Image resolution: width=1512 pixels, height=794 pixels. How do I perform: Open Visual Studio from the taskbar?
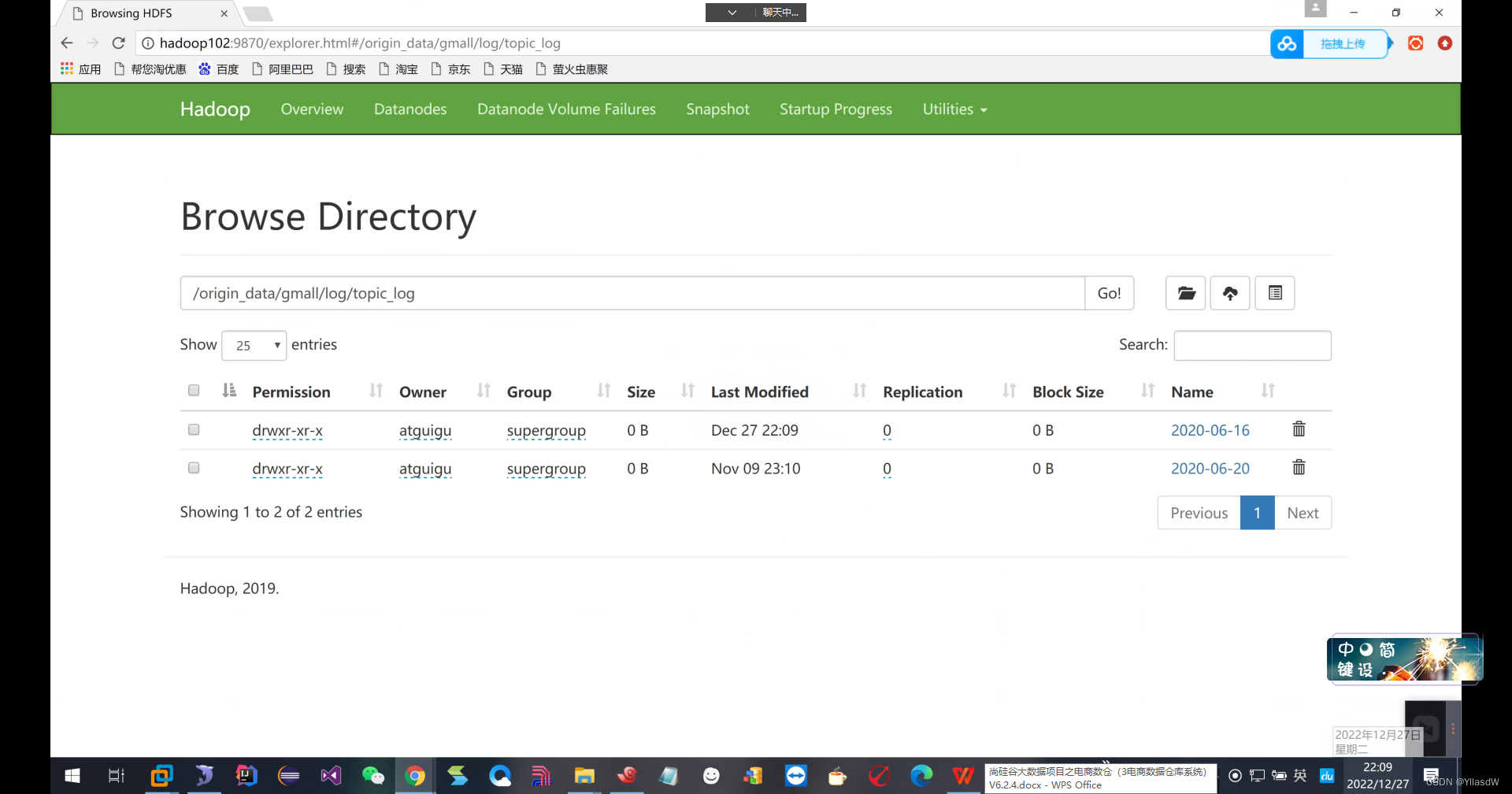[x=330, y=776]
